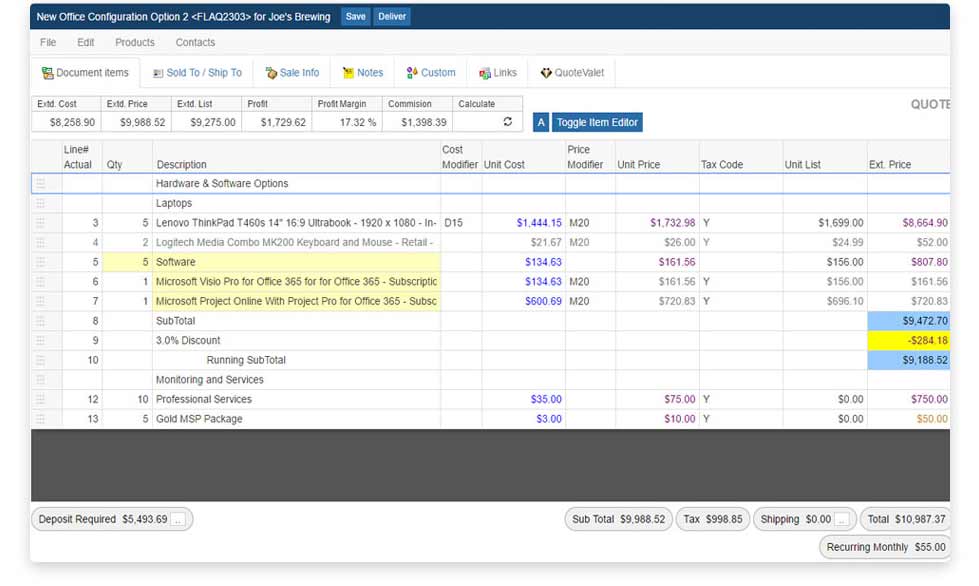Click the Links tab icon
The image size is (979, 586).
click(485, 73)
